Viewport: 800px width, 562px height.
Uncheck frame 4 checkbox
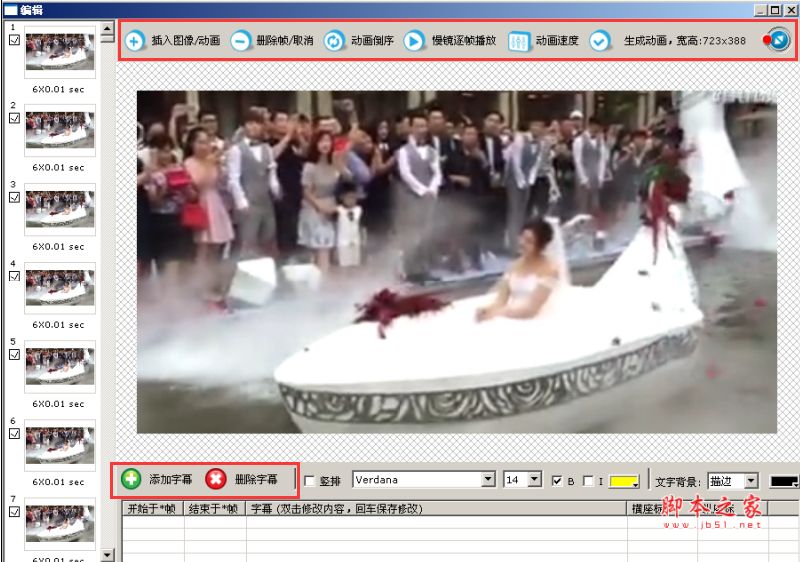[14, 276]
